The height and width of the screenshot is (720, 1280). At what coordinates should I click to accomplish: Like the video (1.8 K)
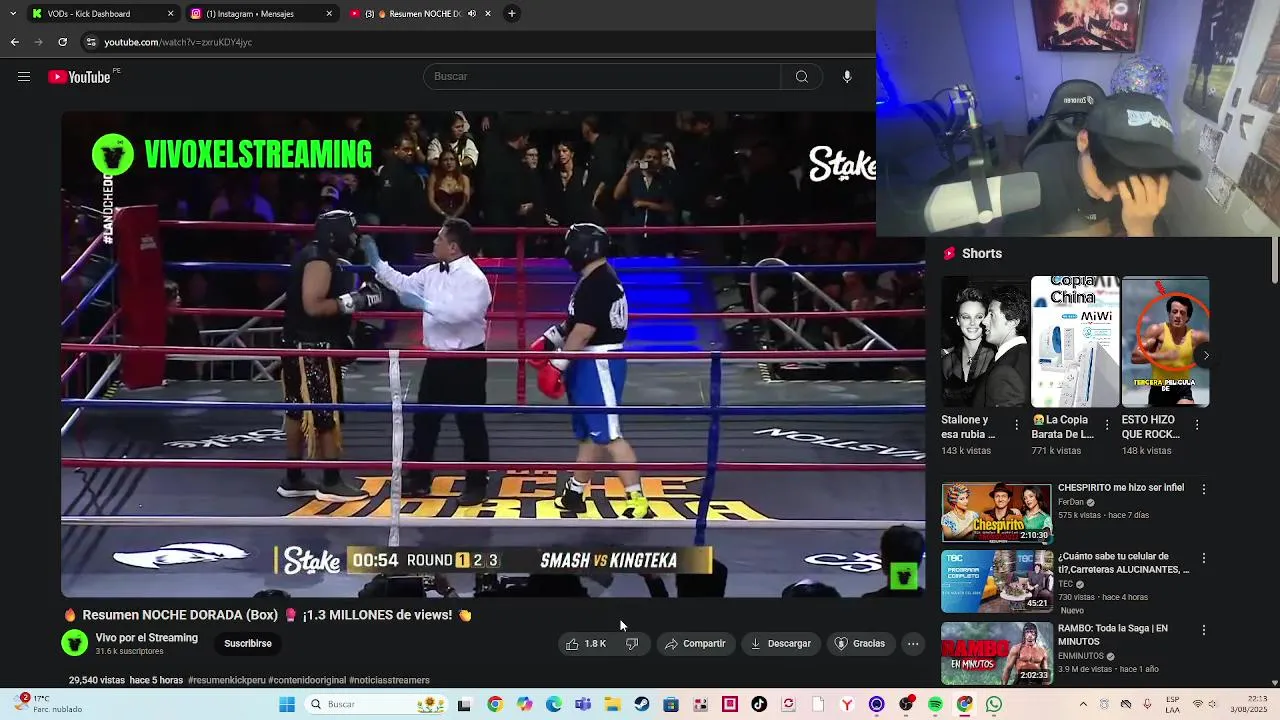(x=585, y=644)
